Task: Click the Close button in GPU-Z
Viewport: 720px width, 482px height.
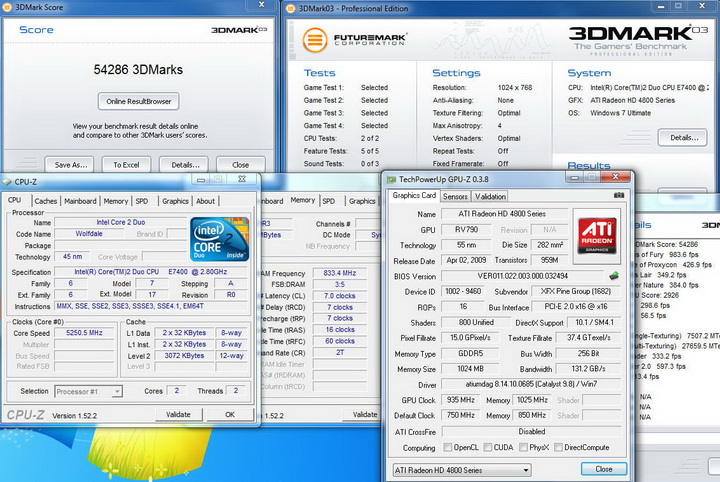Action: tap(604, 469)
